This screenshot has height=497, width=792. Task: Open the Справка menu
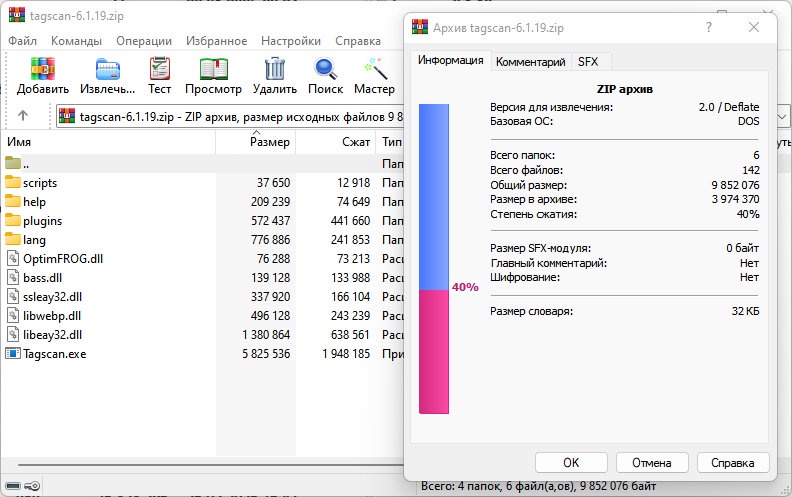[358, 41]
